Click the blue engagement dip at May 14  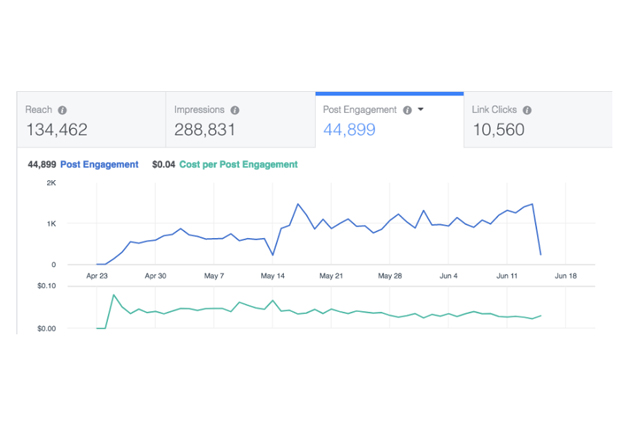[x=273, y=255]
